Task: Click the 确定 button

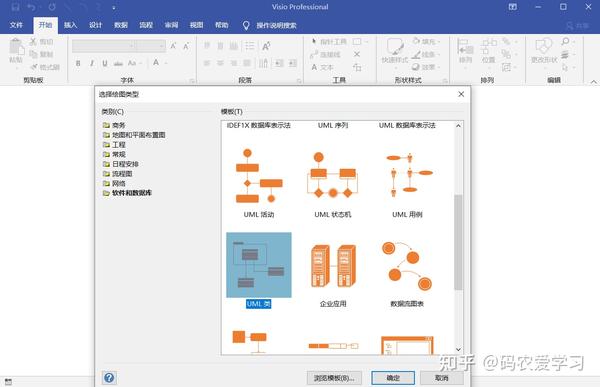Action: tap(393, 378)
